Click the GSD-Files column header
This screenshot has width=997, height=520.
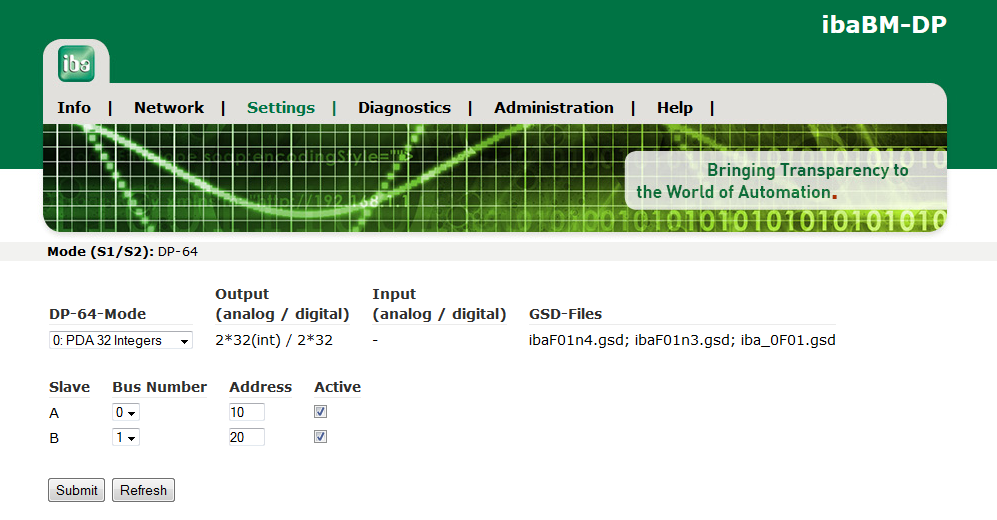click(565, 314)
